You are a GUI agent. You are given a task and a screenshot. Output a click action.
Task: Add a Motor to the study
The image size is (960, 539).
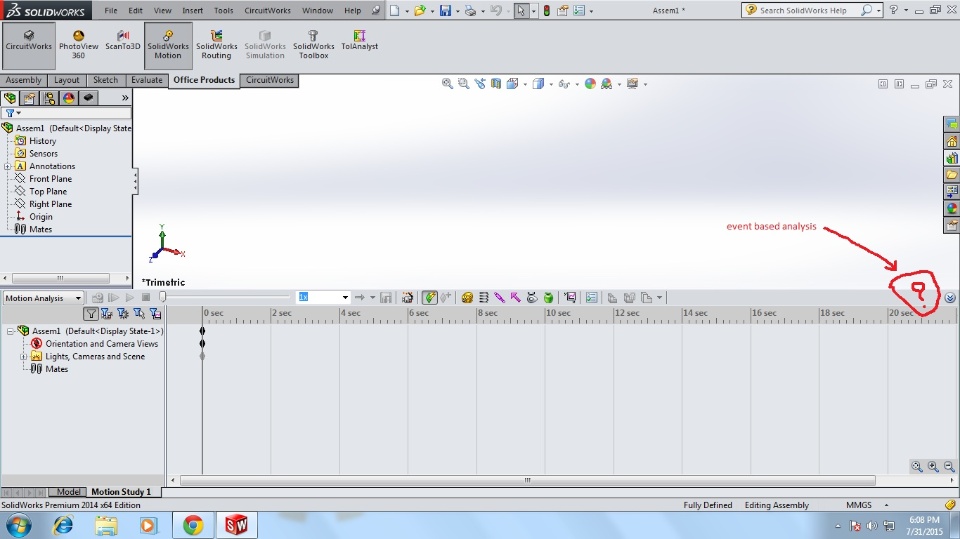tap(467, 298)
